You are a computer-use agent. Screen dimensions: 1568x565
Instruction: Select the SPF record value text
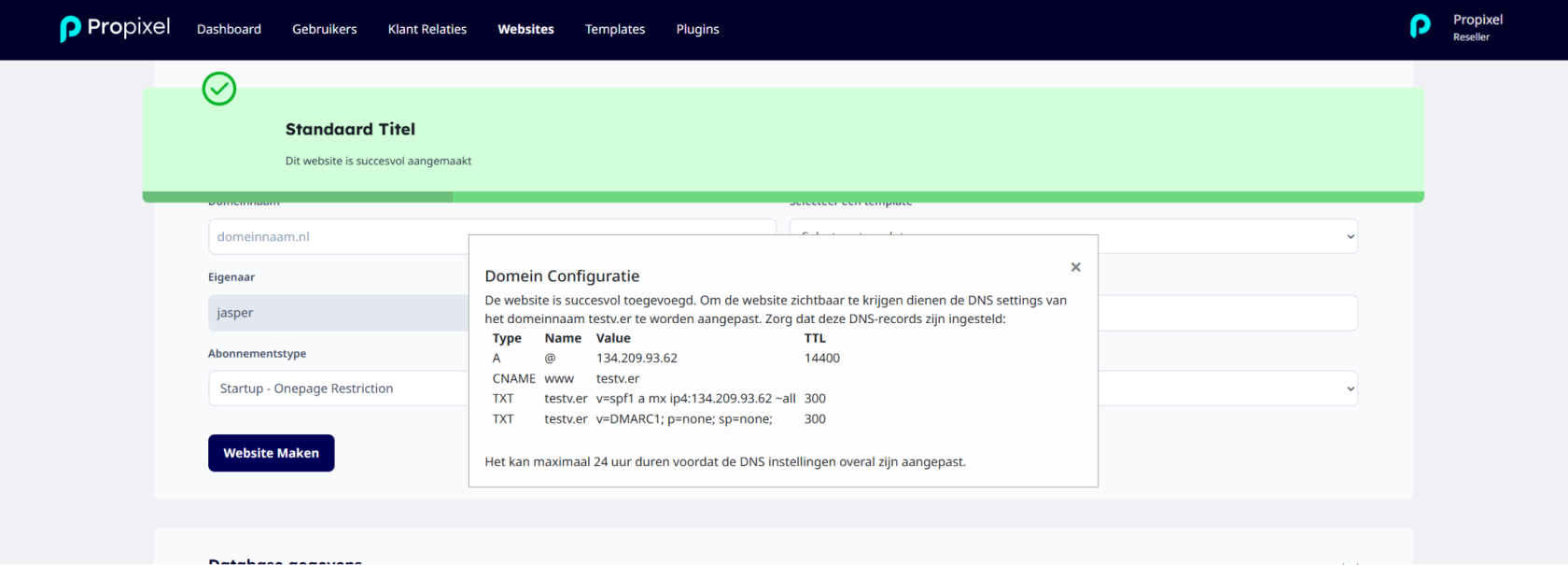(696, 398)
